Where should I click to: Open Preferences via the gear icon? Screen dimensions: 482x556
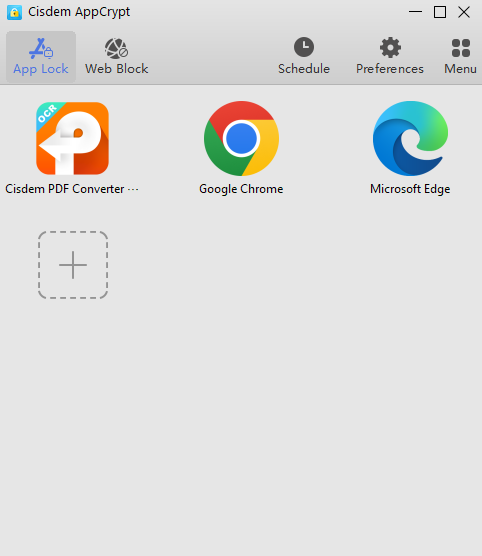coord(390,47)
